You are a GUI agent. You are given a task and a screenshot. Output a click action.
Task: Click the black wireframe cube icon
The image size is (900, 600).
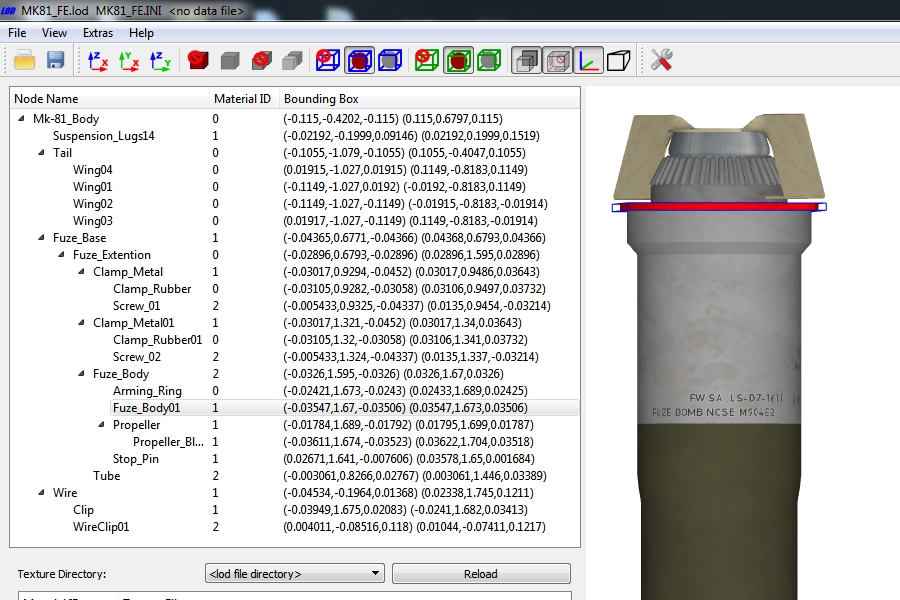click(x=618, y=60)
